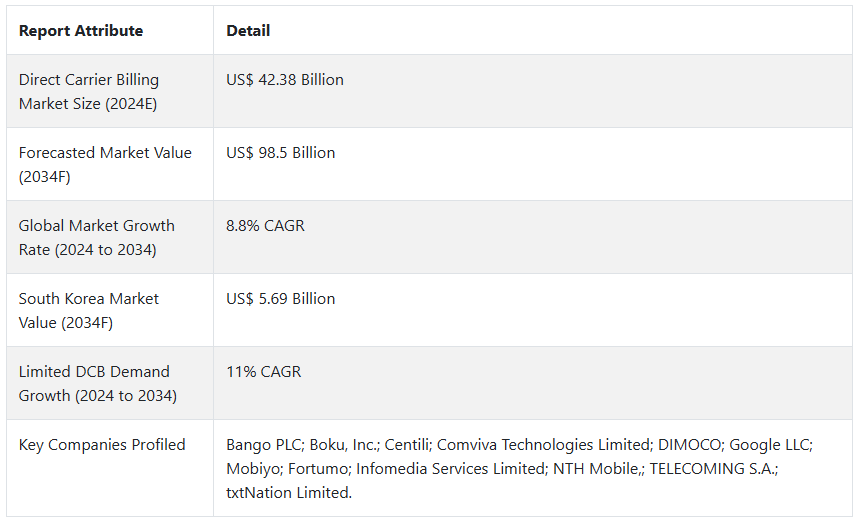Click the US$ 98.5 Billion value
856x519 pixels.
(281, 153)
